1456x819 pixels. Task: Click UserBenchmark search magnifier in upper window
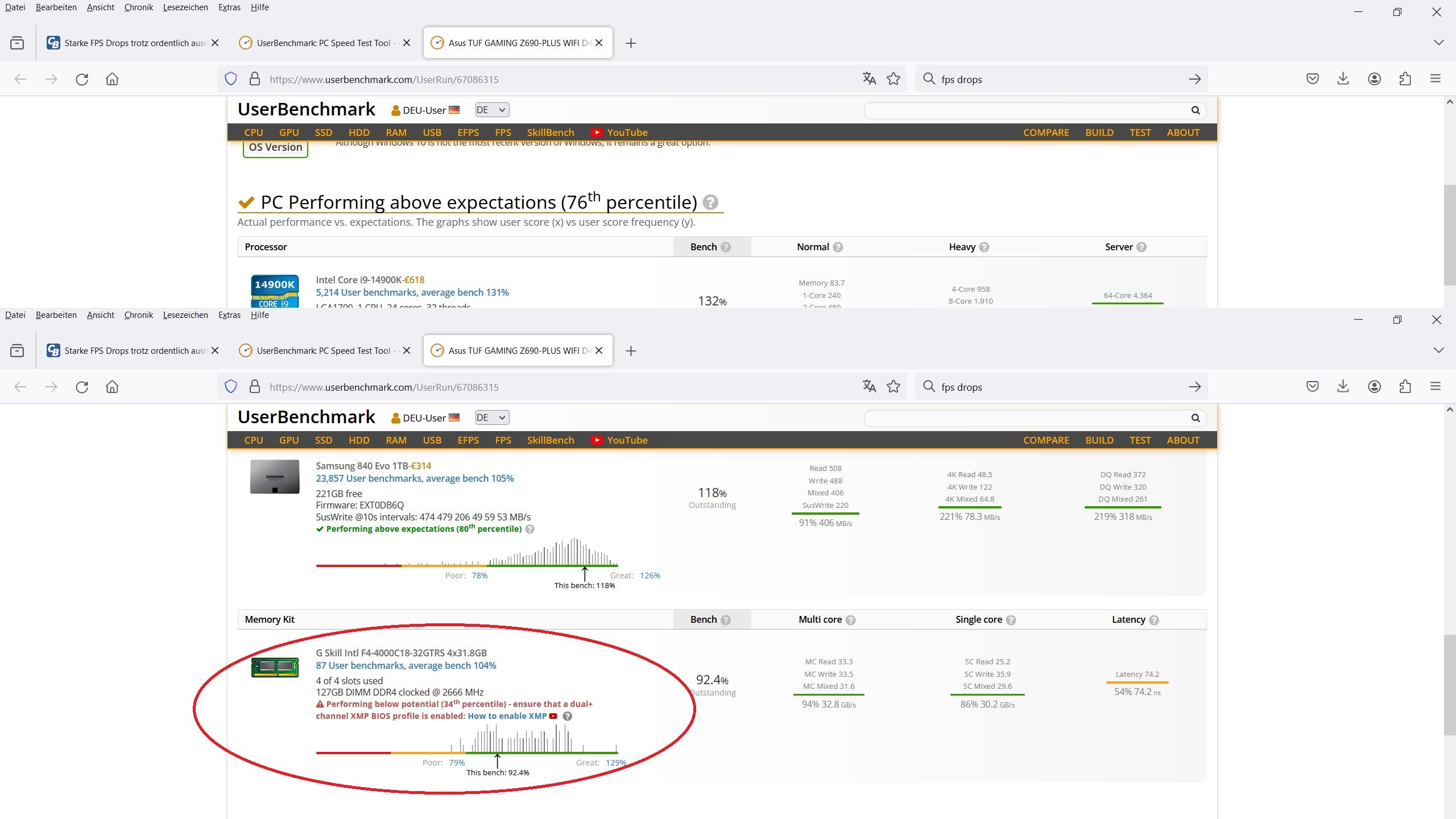point(1196,110)
